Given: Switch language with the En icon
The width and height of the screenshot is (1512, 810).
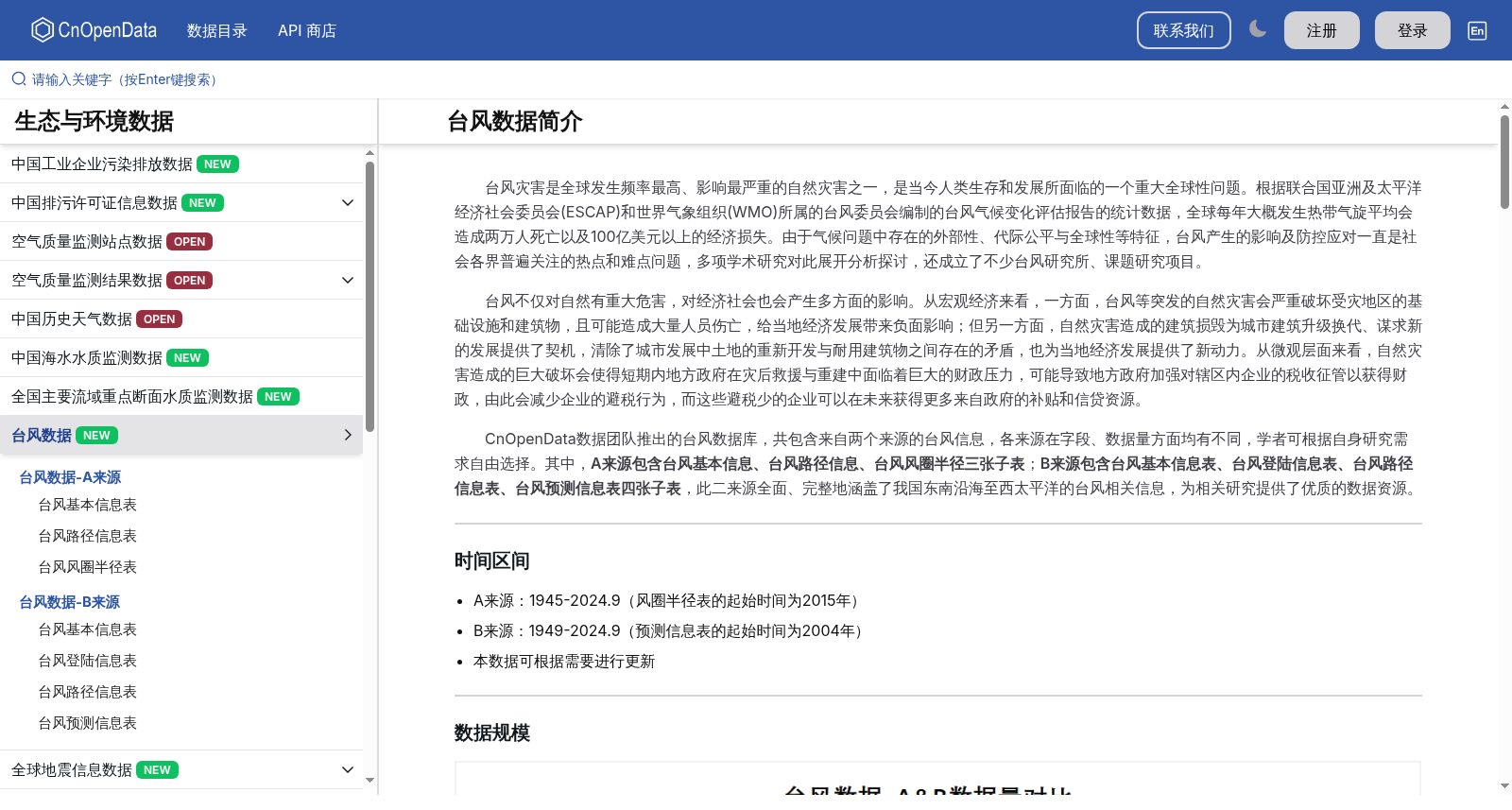Looking at the screenshot, I should tap(1477, 30).
